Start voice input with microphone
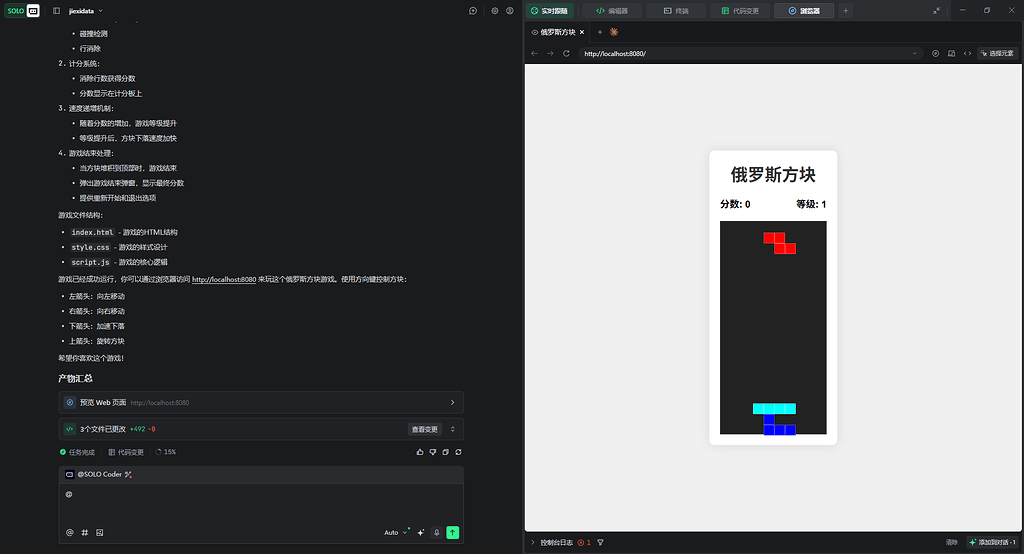This screenshot has height=554, width=1024. (437, 532)
